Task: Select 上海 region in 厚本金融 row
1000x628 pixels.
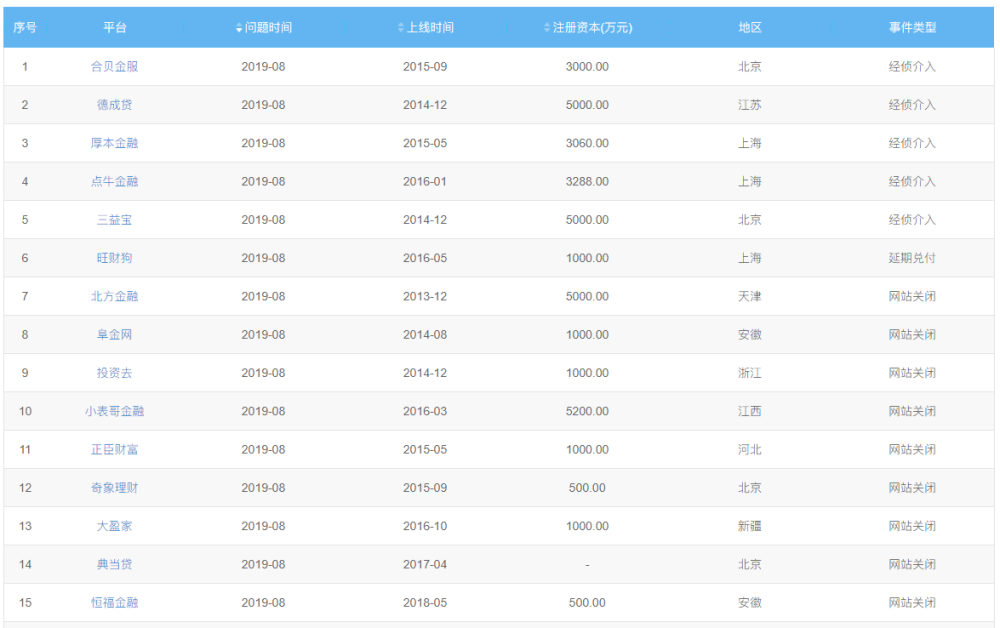Action: click(x=750, y=143)
